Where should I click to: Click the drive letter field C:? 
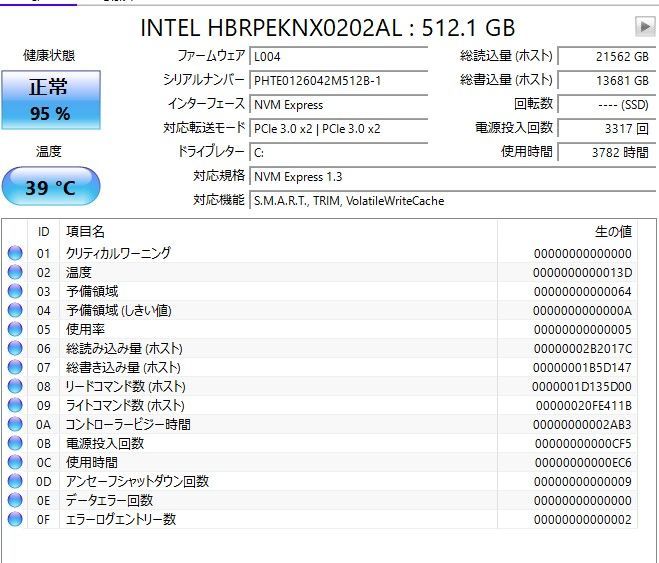(x=339, y=152)
